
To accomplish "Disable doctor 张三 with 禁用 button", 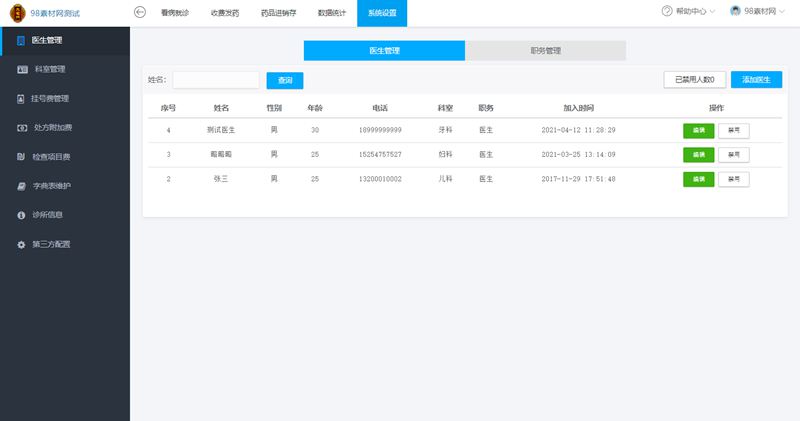I will pyautogui.click(x=733, y=179).
